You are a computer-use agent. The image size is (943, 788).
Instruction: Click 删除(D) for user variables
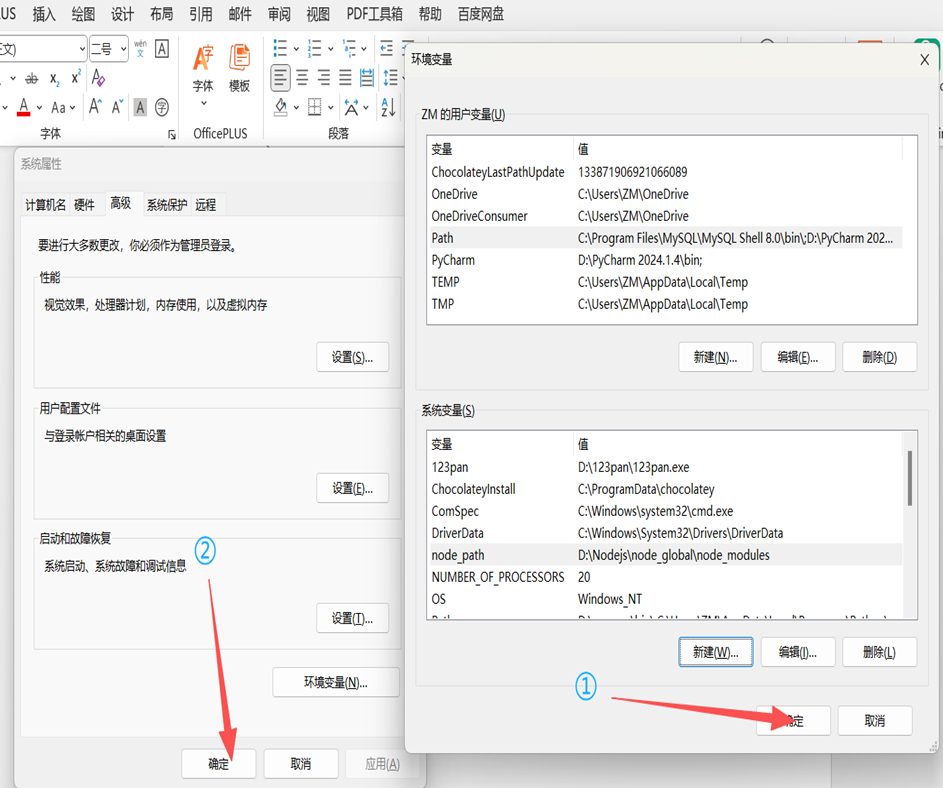point(879,357)
